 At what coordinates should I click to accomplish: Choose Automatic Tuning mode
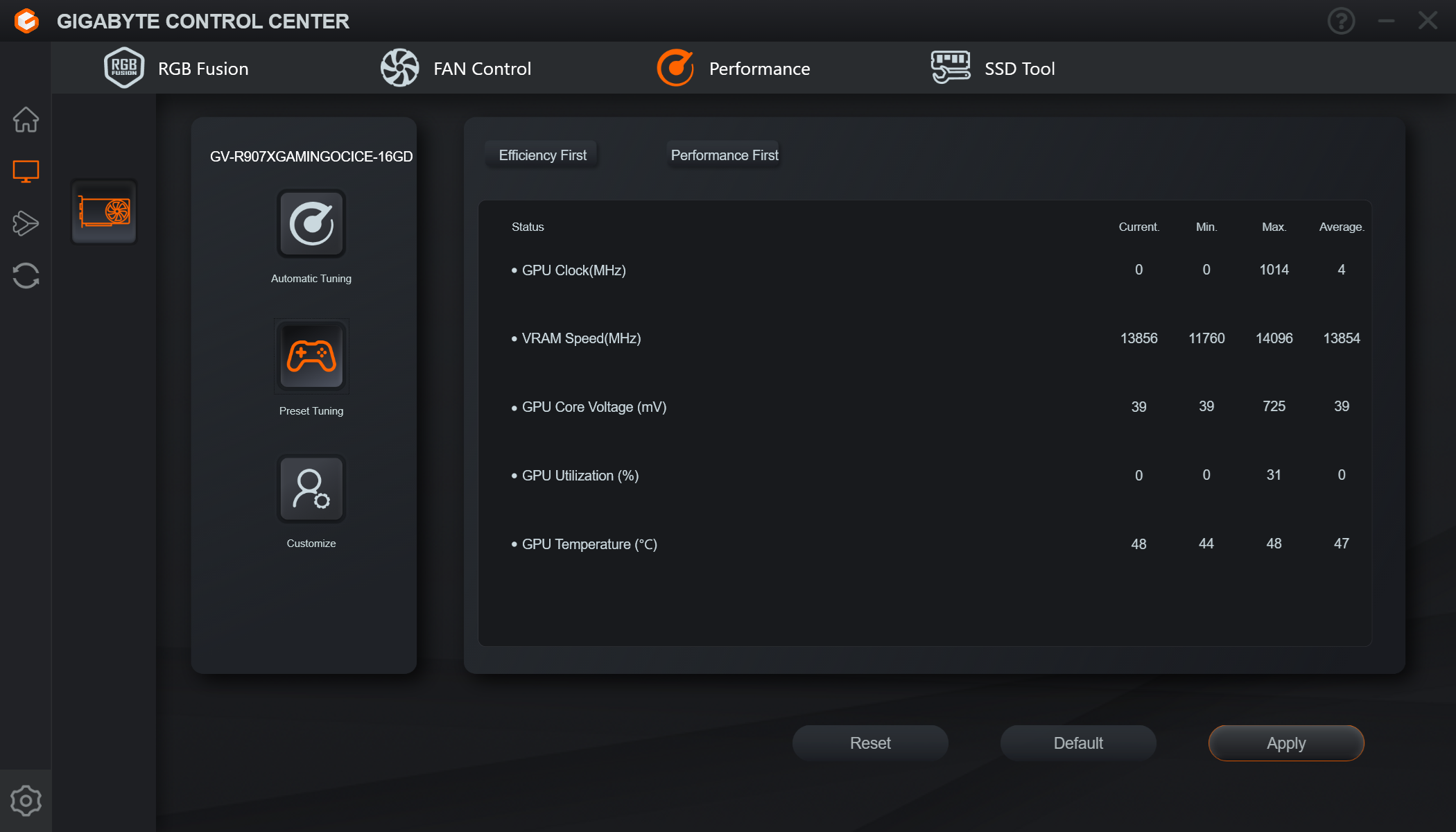click(311, 224)
